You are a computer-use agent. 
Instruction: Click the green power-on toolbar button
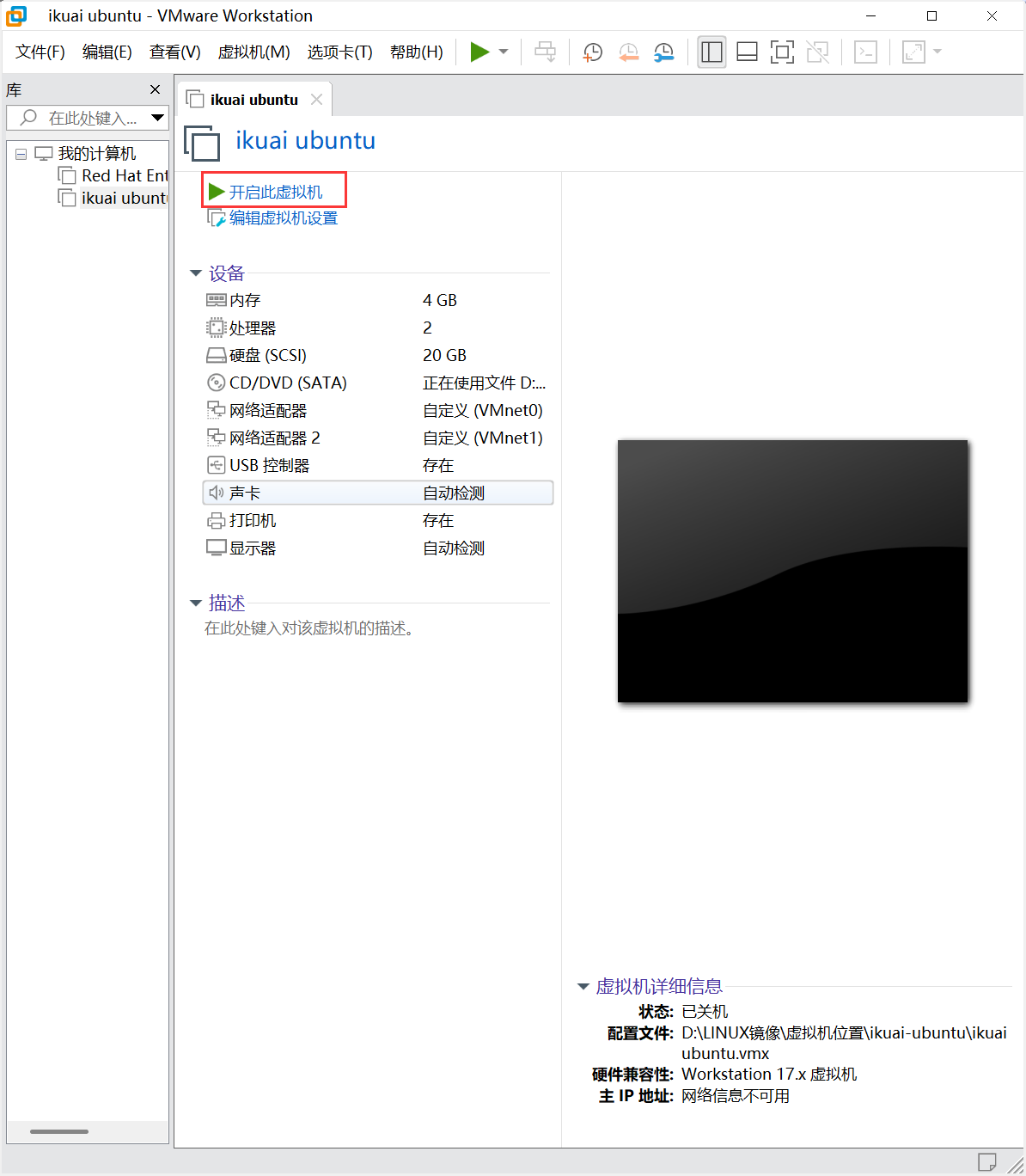point(479,52)
